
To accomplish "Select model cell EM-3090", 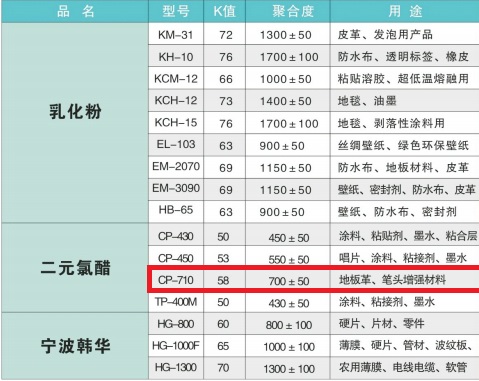I will tap(176, 188).
